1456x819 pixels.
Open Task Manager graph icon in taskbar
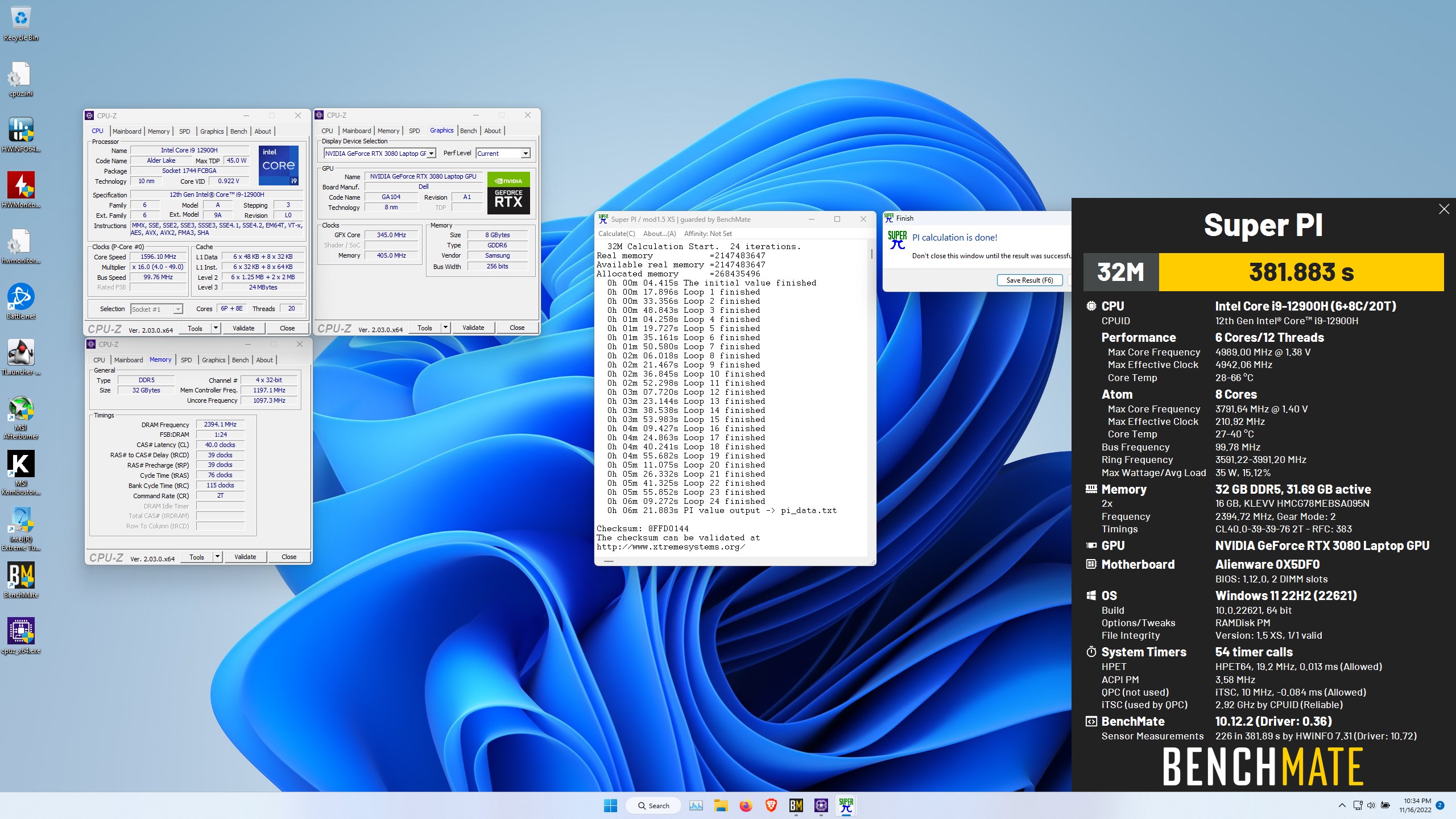pos(696,805)
